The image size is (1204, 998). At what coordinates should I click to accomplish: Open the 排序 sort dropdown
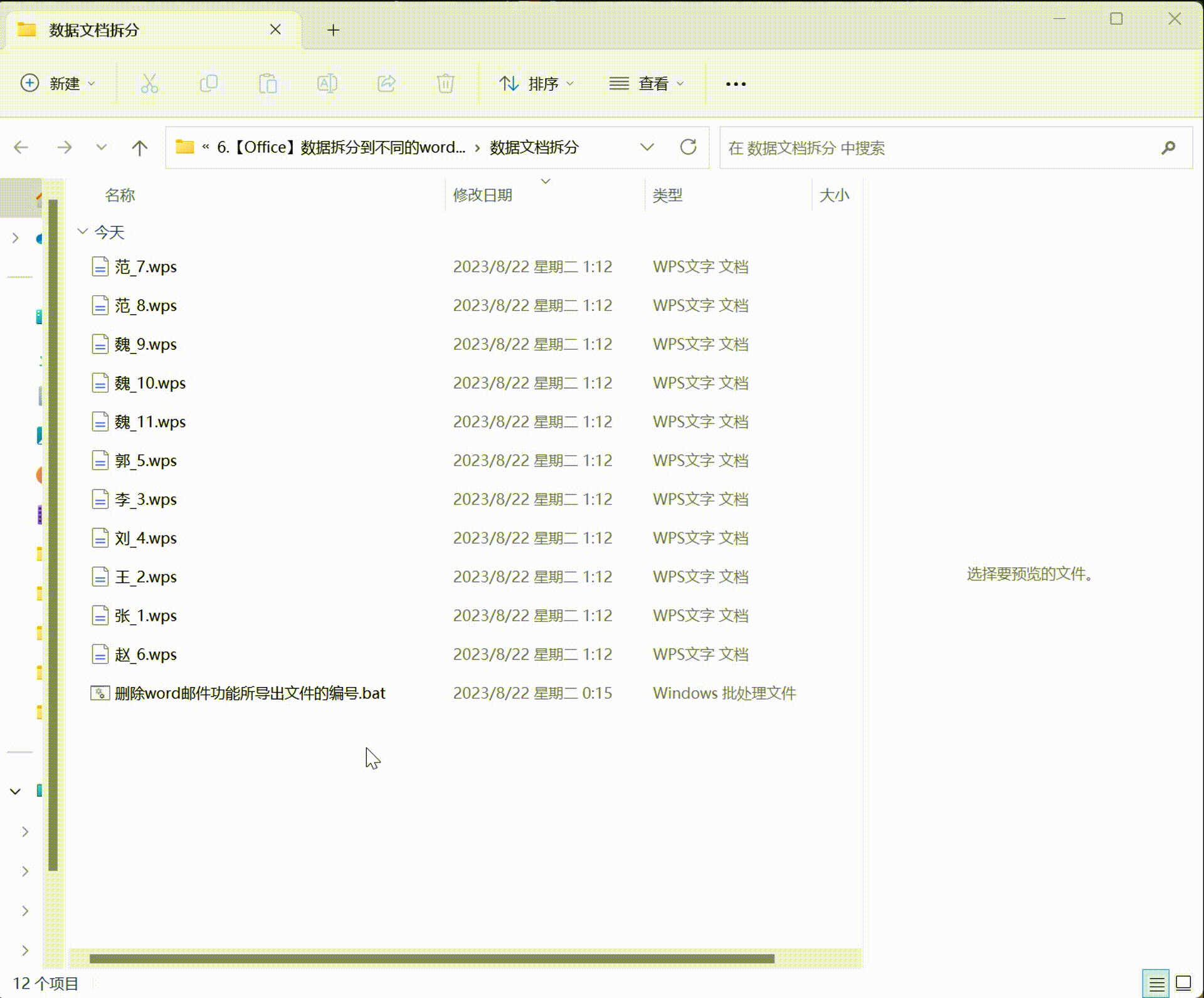coord(536,83)
